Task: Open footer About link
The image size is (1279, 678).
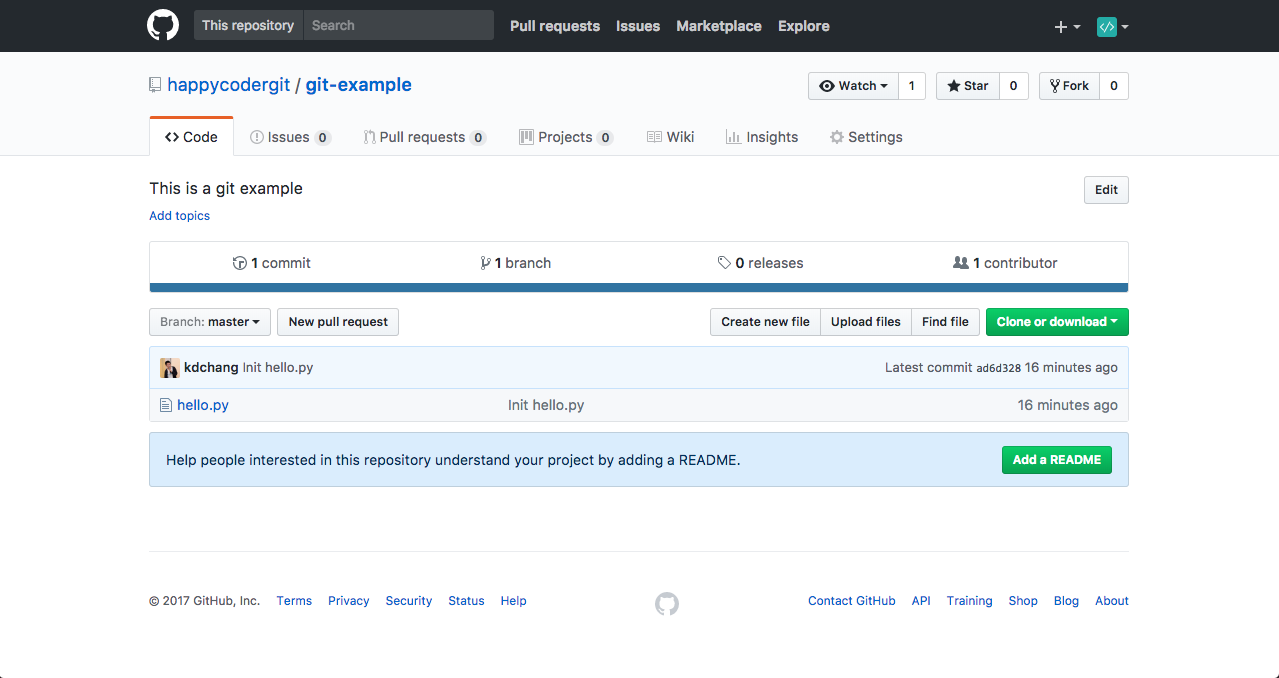Action: [1112, 601]
